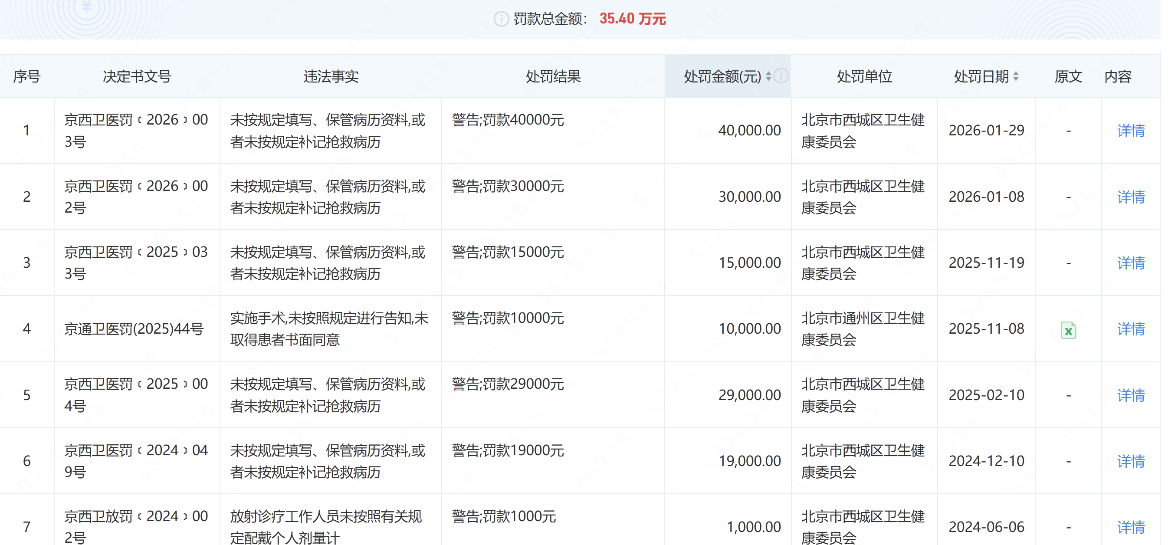Open 详情 for 京通卫医罚(2025)44号 row
The height and width of the screenshot is (545, 1168).
[x=1131, y=329]
